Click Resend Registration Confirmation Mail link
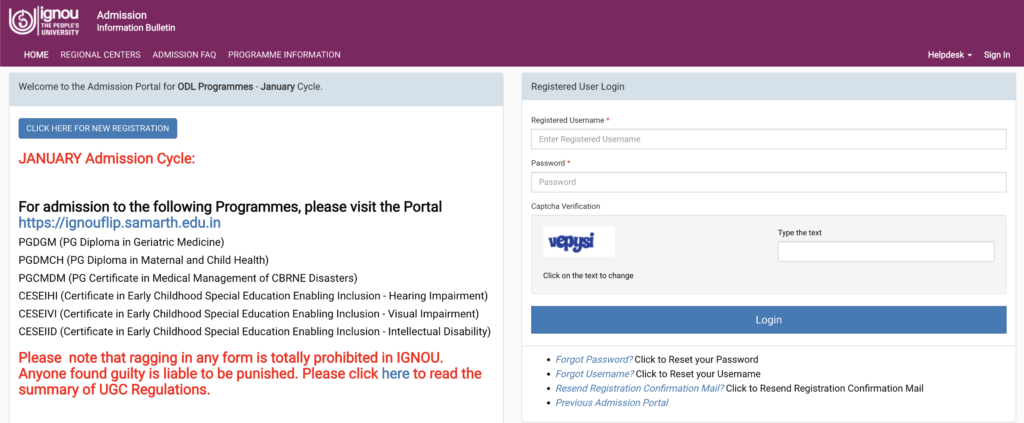Image resolution: width=1024 pixels, height=423 pixels. coord(639,388)
